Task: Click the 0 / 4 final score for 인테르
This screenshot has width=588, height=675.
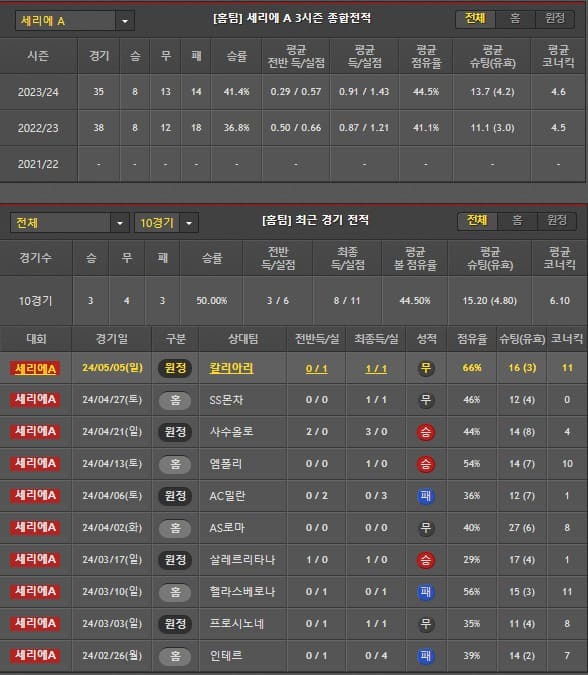Action: 376,656
